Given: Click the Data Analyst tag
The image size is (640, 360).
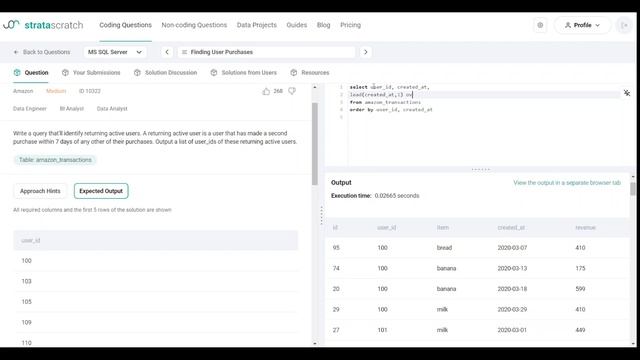Looking at the screenshot, I should click(112, 109).
